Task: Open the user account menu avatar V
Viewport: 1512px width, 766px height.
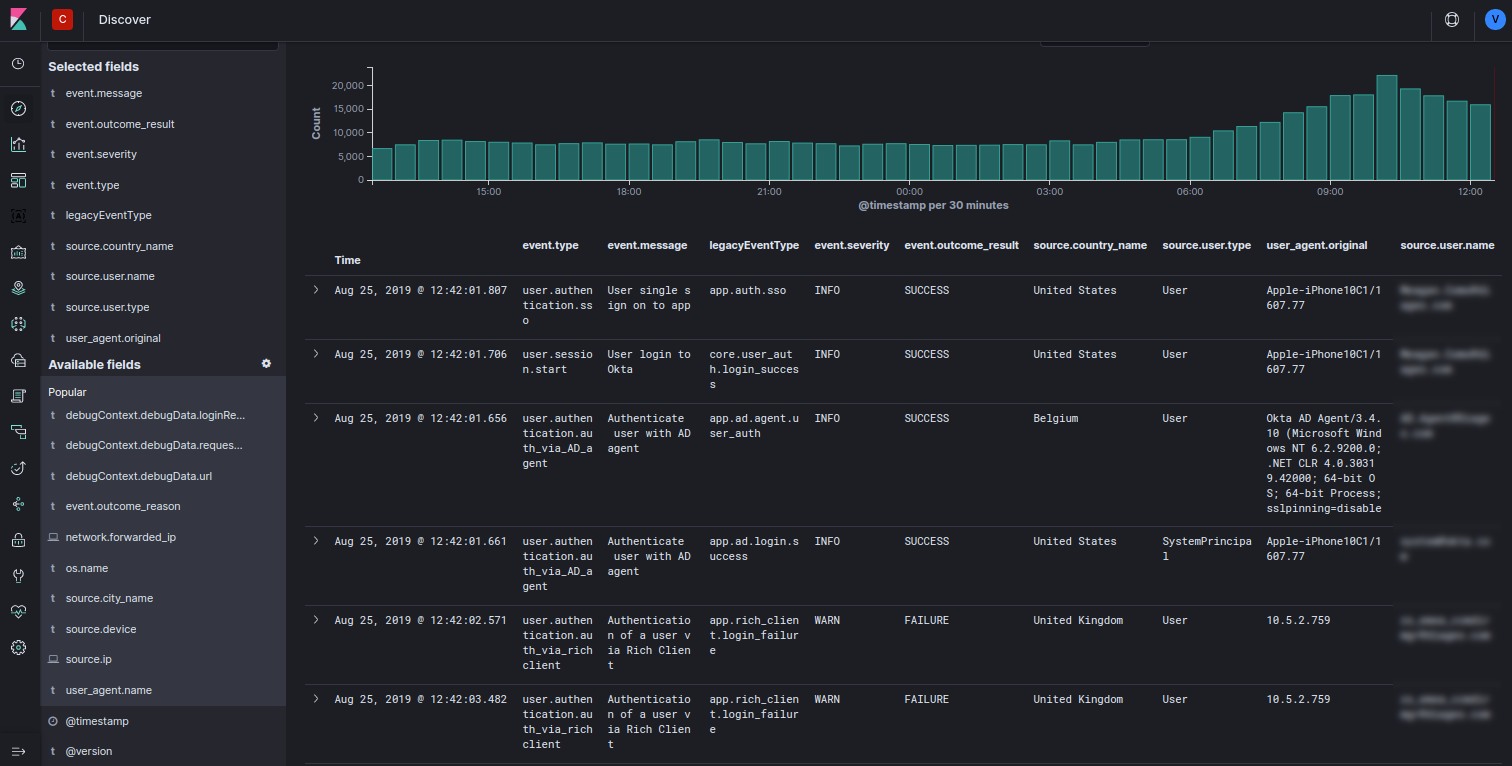Action: tap(1494, 20)
